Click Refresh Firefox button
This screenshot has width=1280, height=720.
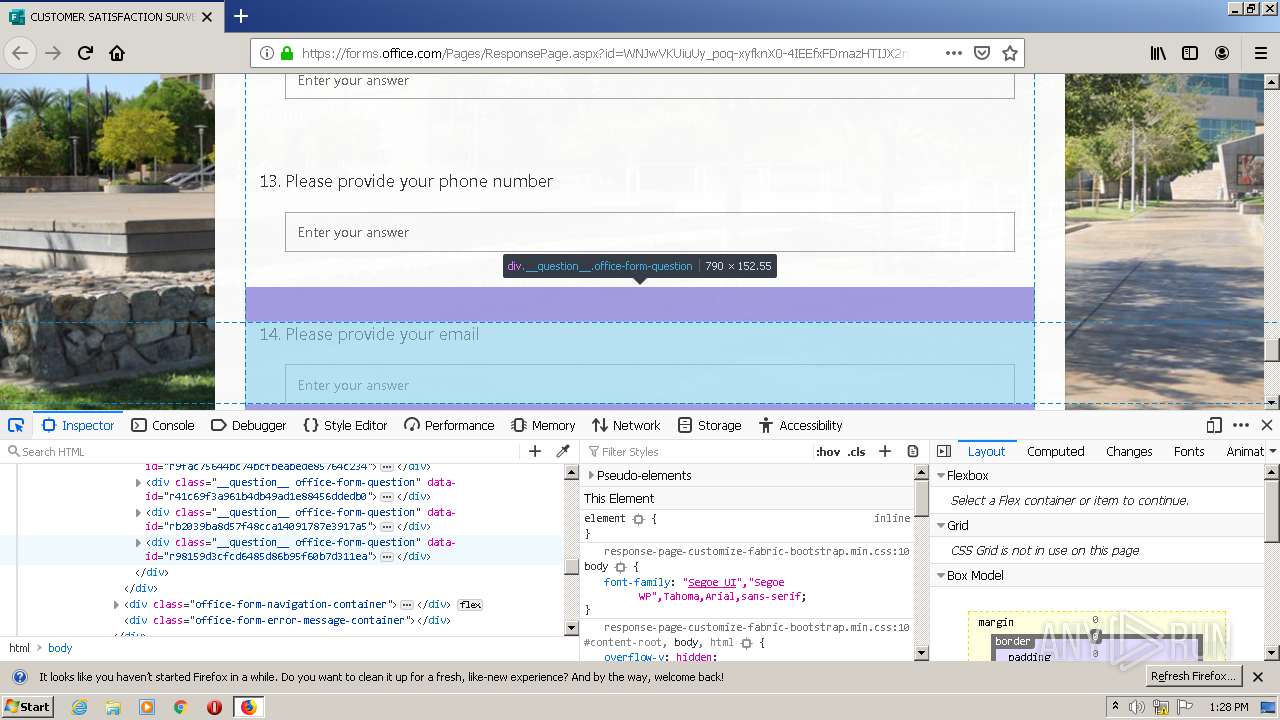point(1193,676)
